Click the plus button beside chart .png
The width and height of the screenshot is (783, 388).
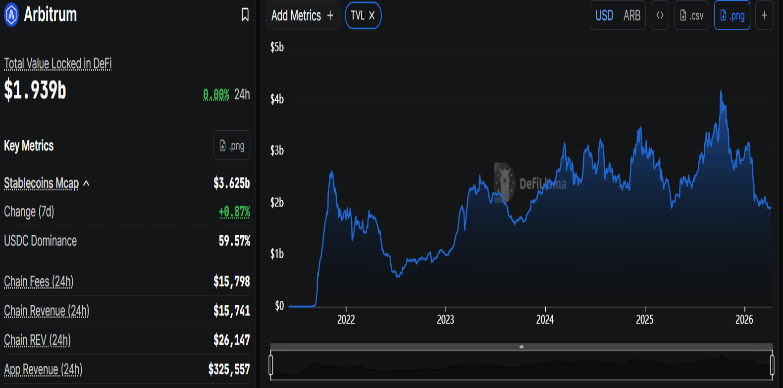tap(765, 15)
